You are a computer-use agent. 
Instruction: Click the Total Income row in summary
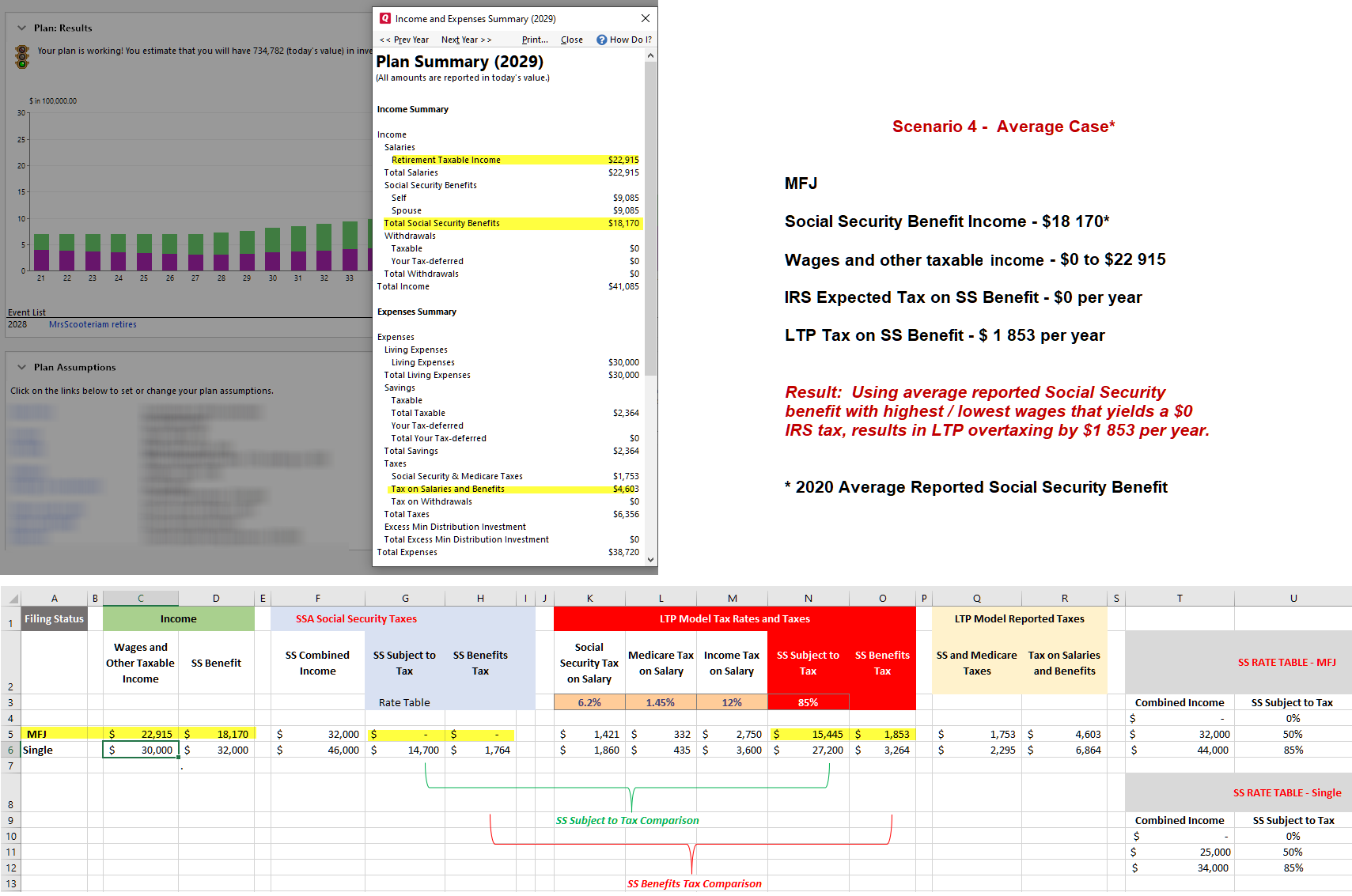[508, 286]
